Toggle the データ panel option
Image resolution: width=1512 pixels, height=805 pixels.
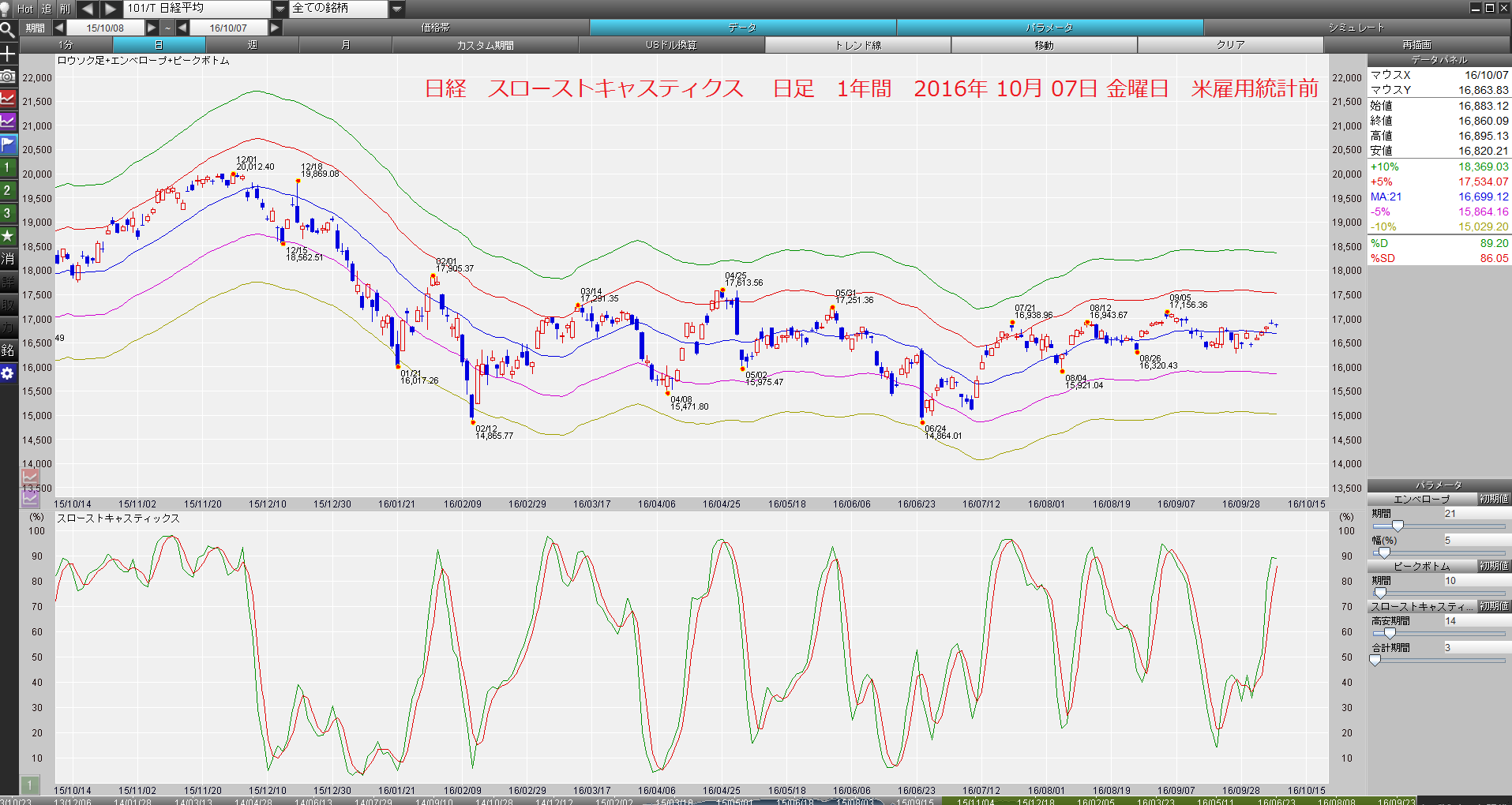742,28
